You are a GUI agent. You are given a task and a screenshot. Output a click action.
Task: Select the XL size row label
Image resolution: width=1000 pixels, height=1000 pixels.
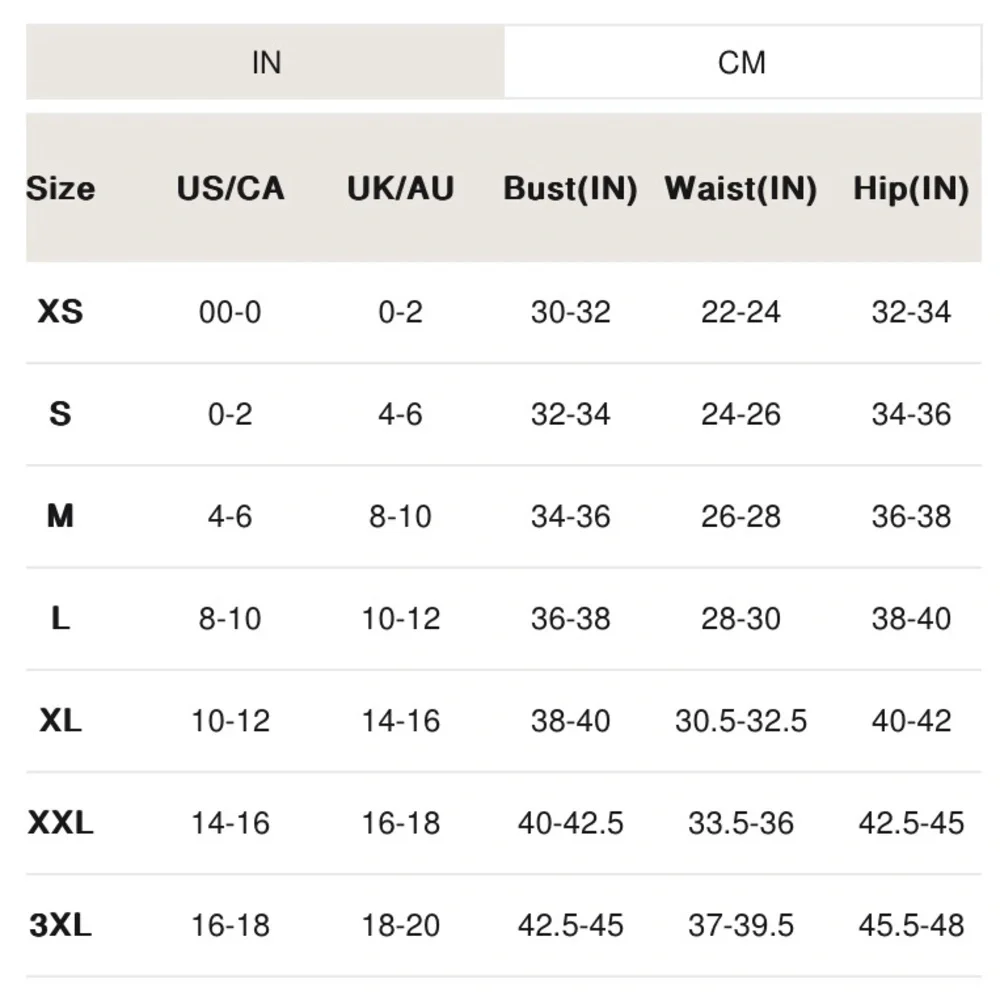tap(60, 720)
